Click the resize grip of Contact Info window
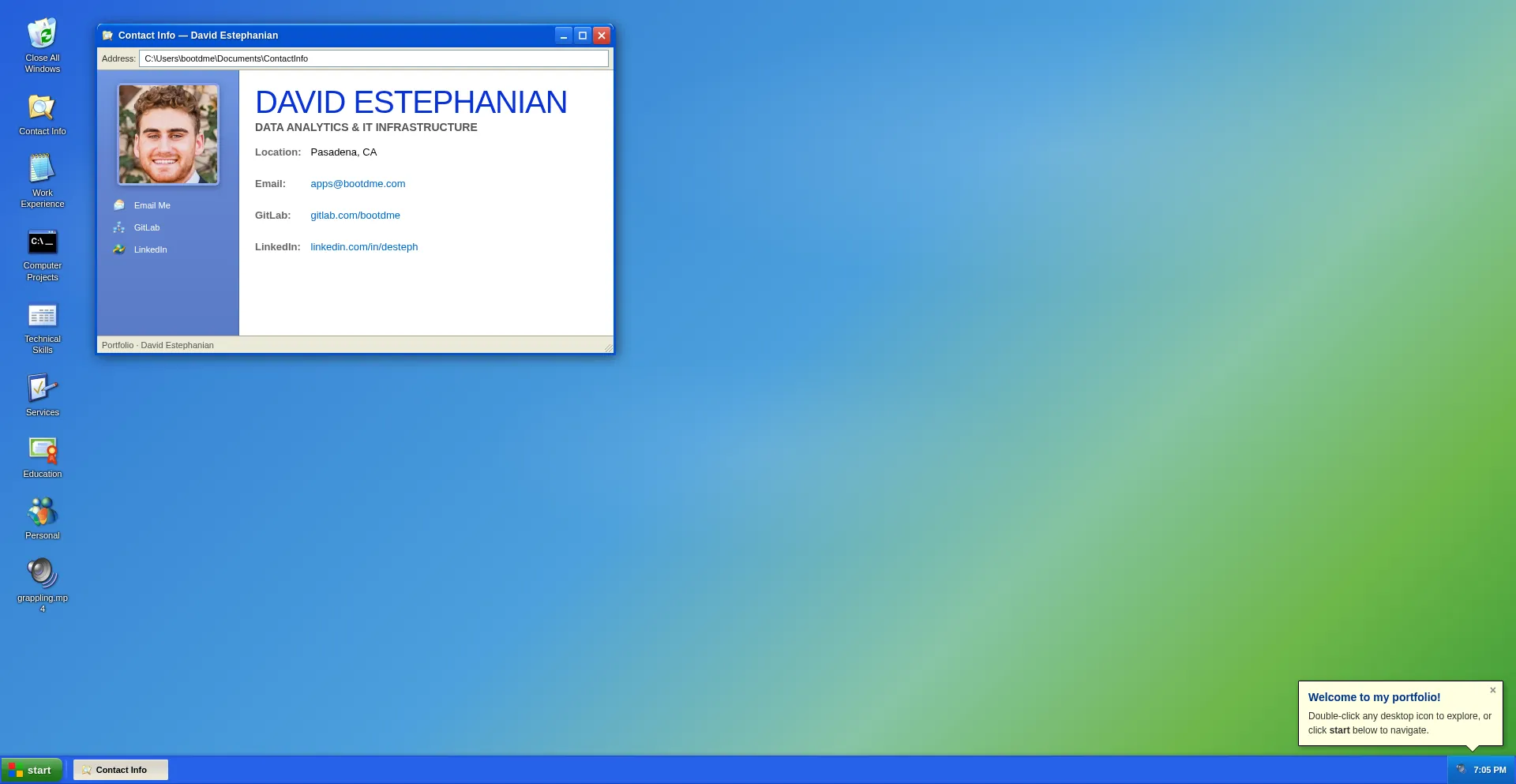This screenshot has height=784, width=1516. 608,347
